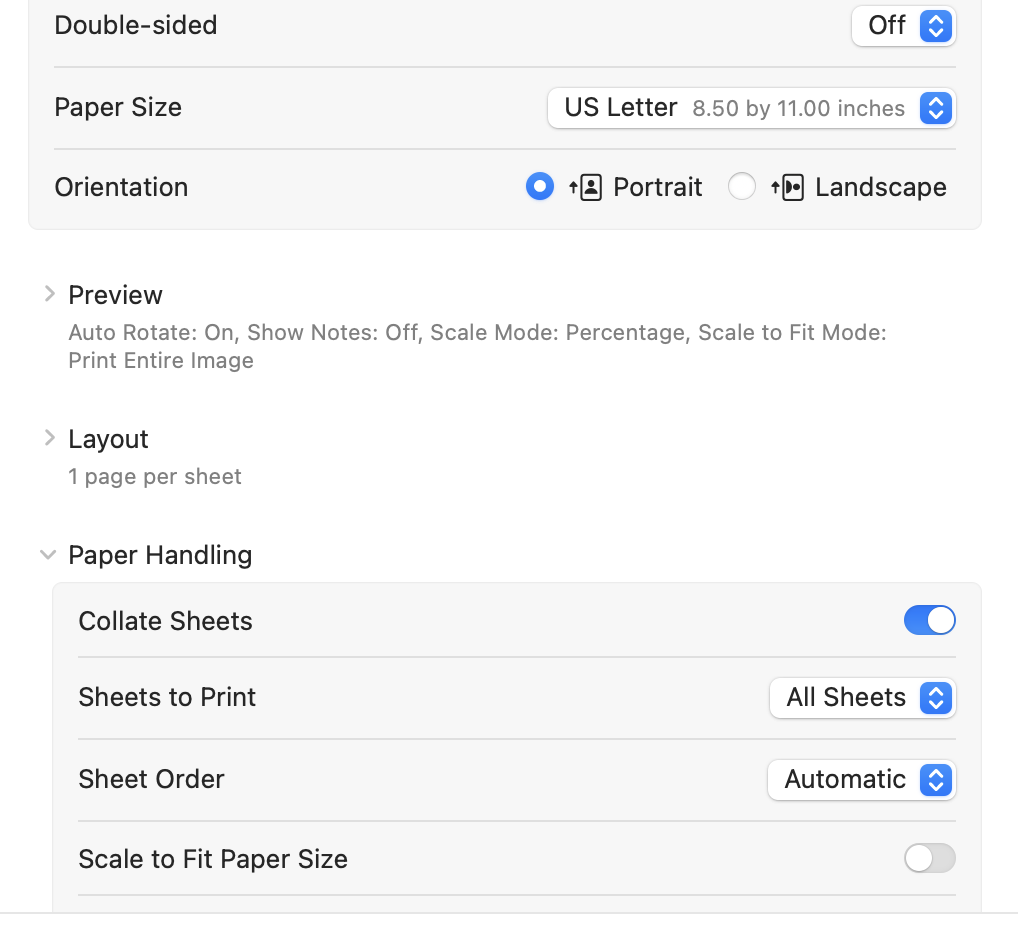Click the Paper Handling section title
The width and height of the screenshot is (1018, 928).
pos(160,555)
